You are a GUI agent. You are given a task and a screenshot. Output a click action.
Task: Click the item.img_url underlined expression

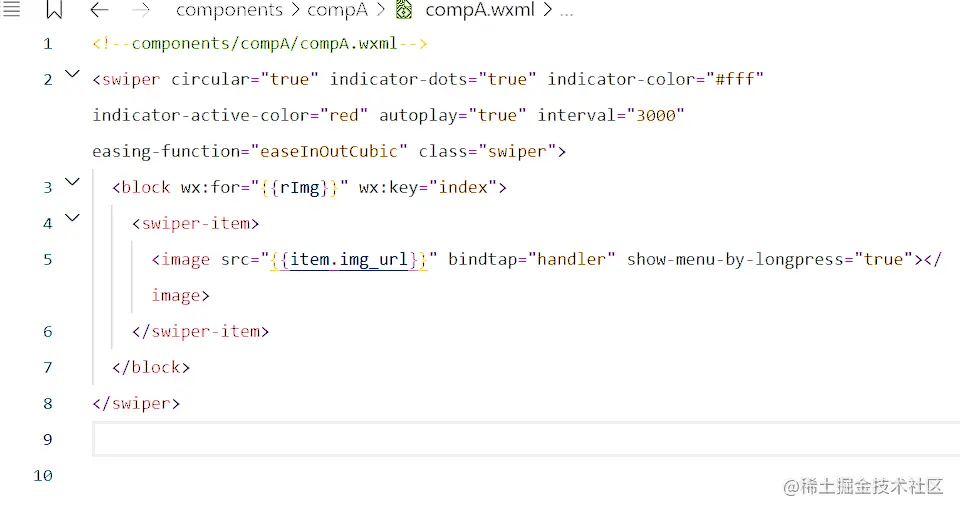pyautogui.click(x=349, y=260)
